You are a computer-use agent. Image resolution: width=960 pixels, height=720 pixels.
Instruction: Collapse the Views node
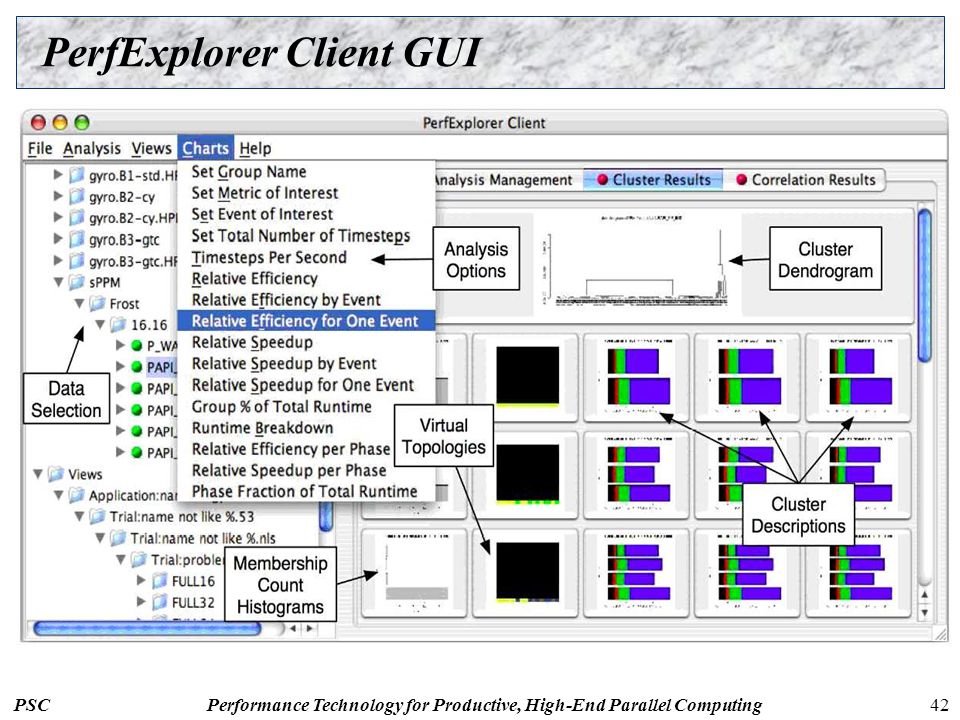[x=38, y=474]
